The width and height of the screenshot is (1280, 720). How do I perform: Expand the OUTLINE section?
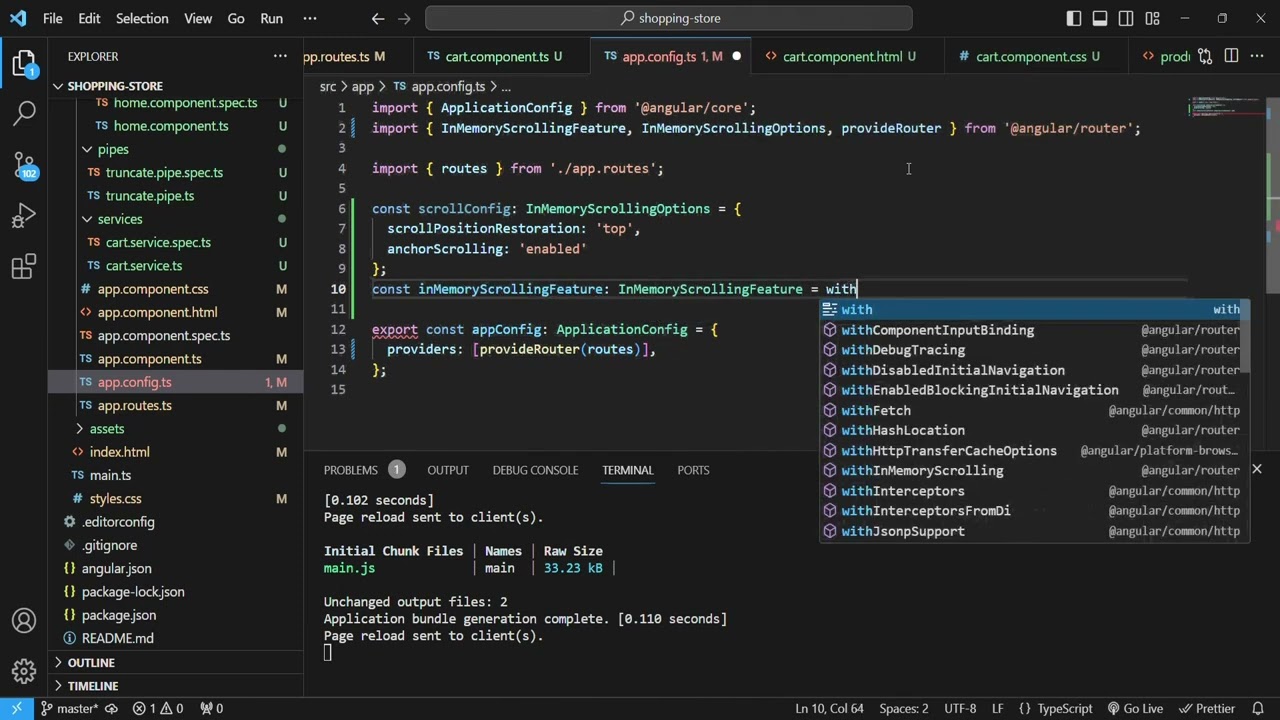point(92,662)
